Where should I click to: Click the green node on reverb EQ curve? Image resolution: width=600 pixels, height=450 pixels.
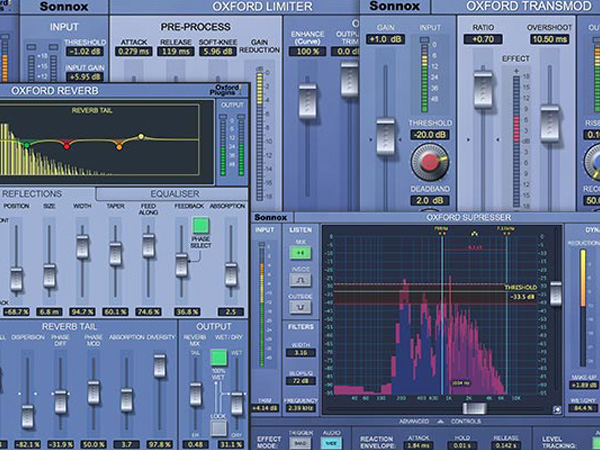tap(27, 143)
